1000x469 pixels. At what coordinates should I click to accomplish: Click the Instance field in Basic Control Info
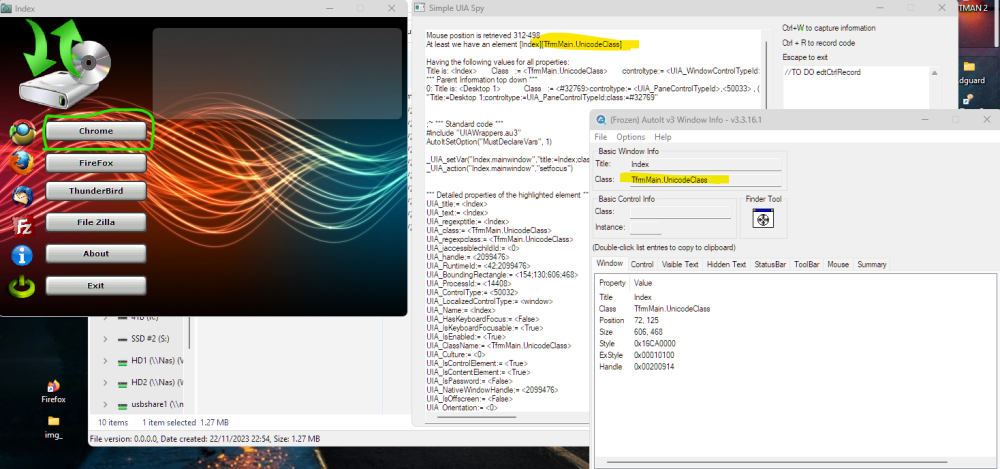click(645, 227)
